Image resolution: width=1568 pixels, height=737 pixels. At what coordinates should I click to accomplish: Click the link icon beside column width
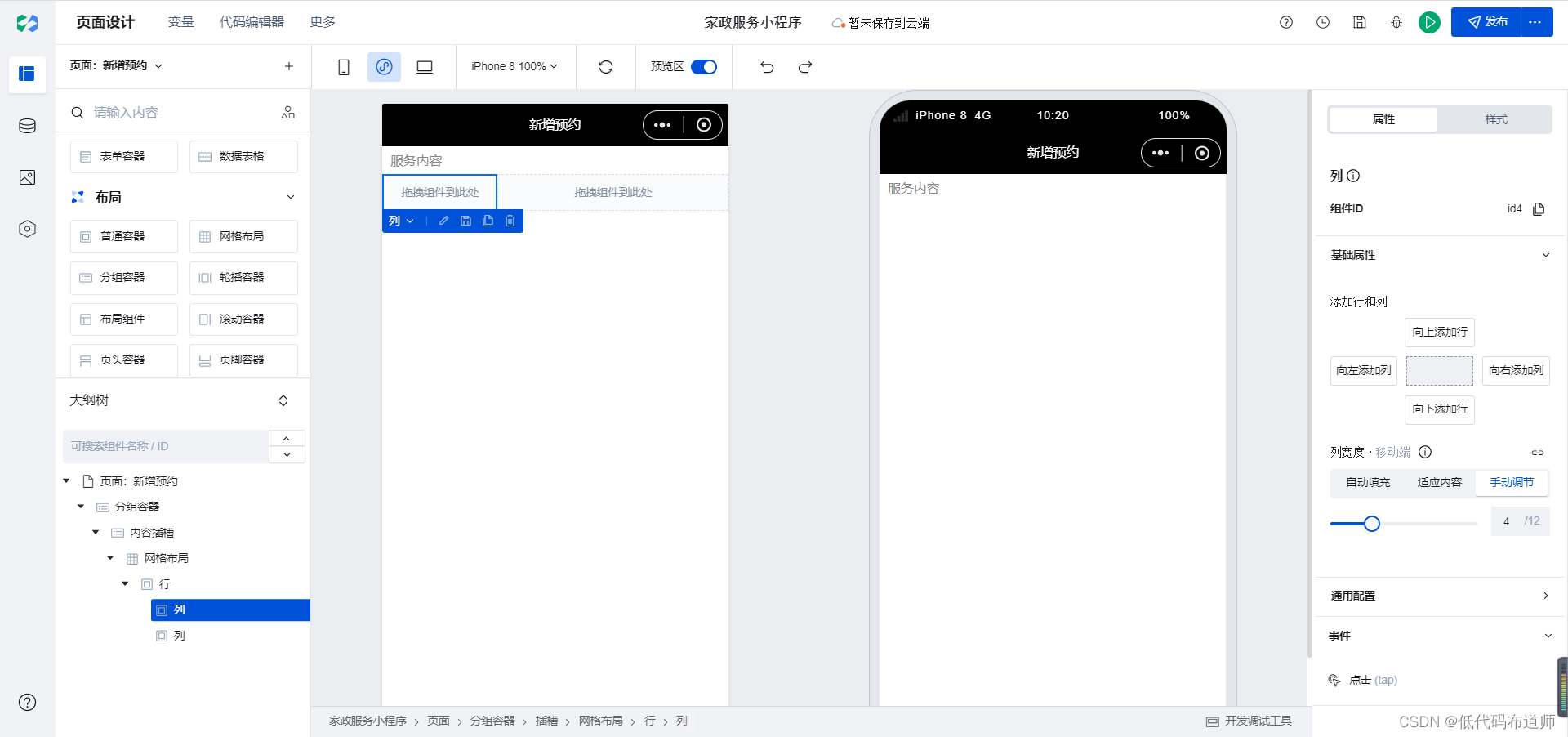(1537, 452)
